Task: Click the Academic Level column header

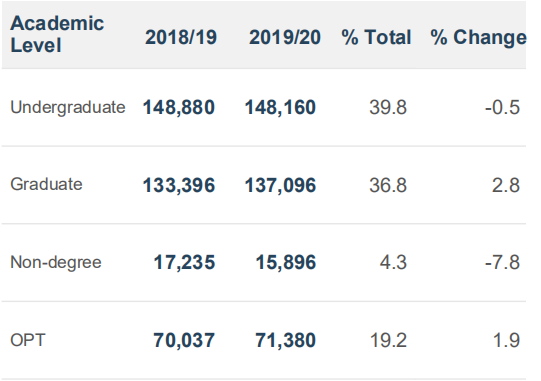Action: pyautogui.click(x=57, y=34)
